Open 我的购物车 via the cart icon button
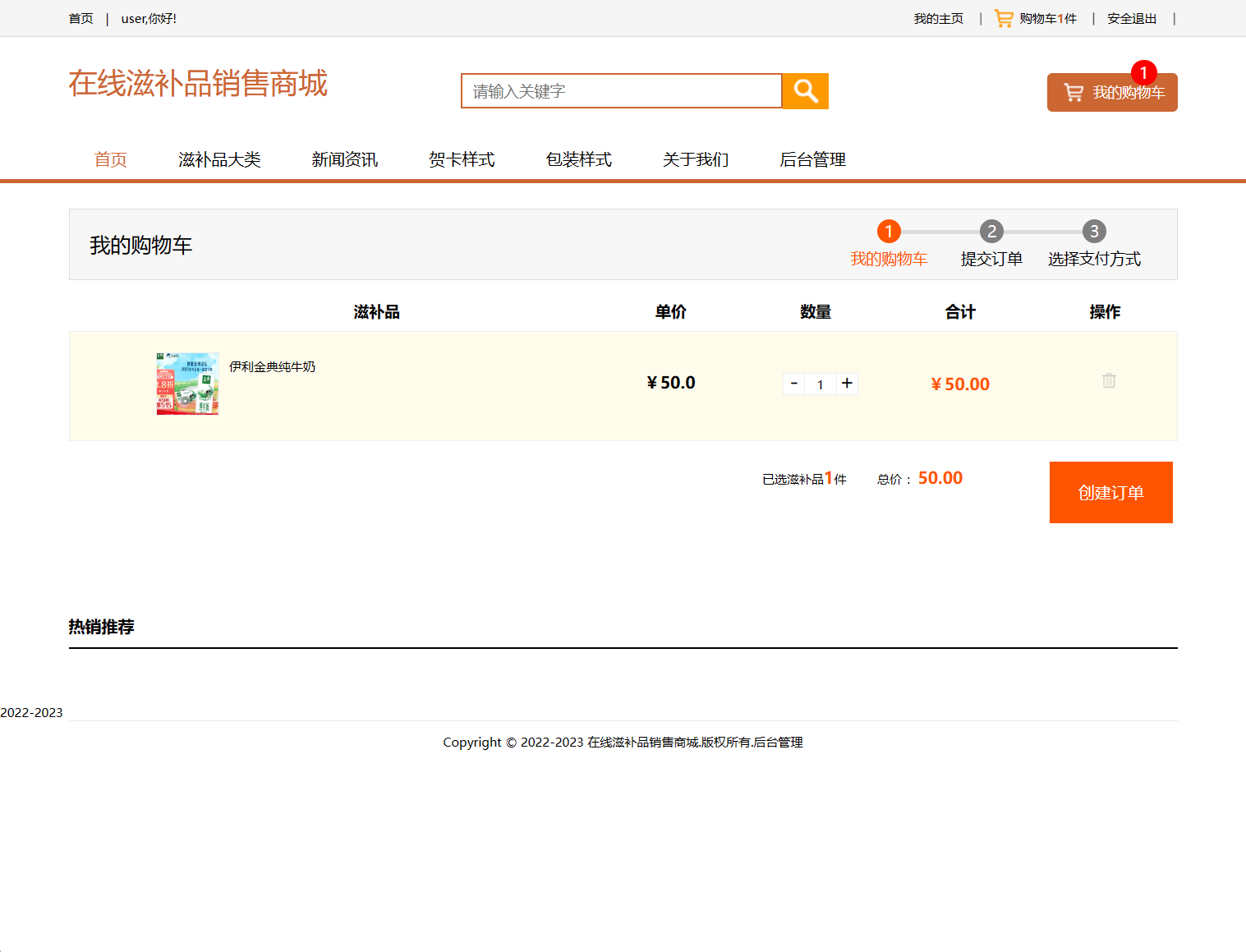This screenshot has height=952, width=1246. pos(1111,92)
